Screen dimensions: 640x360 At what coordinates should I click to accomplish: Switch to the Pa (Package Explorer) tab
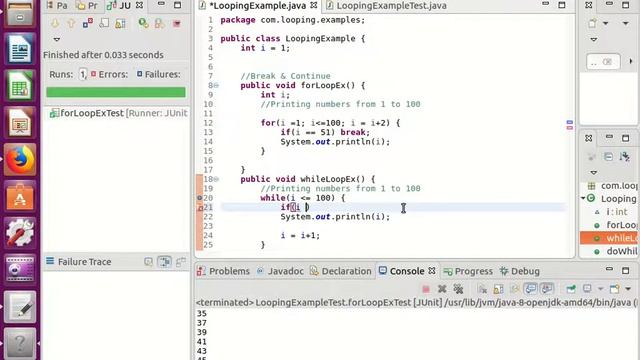click(57, 6)
